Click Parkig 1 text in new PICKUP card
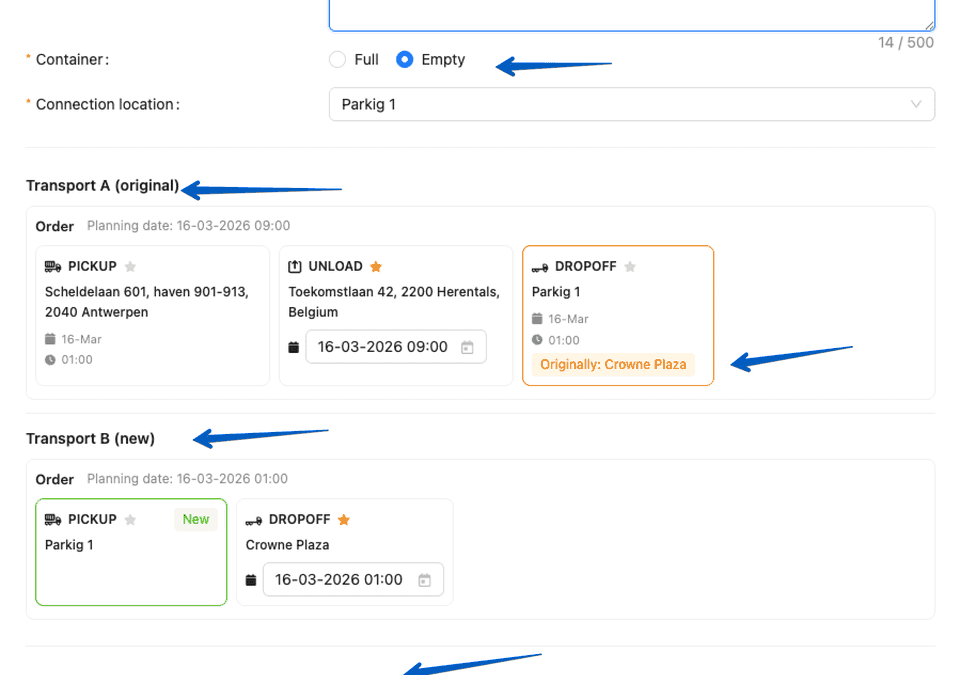 click(69, 545)
